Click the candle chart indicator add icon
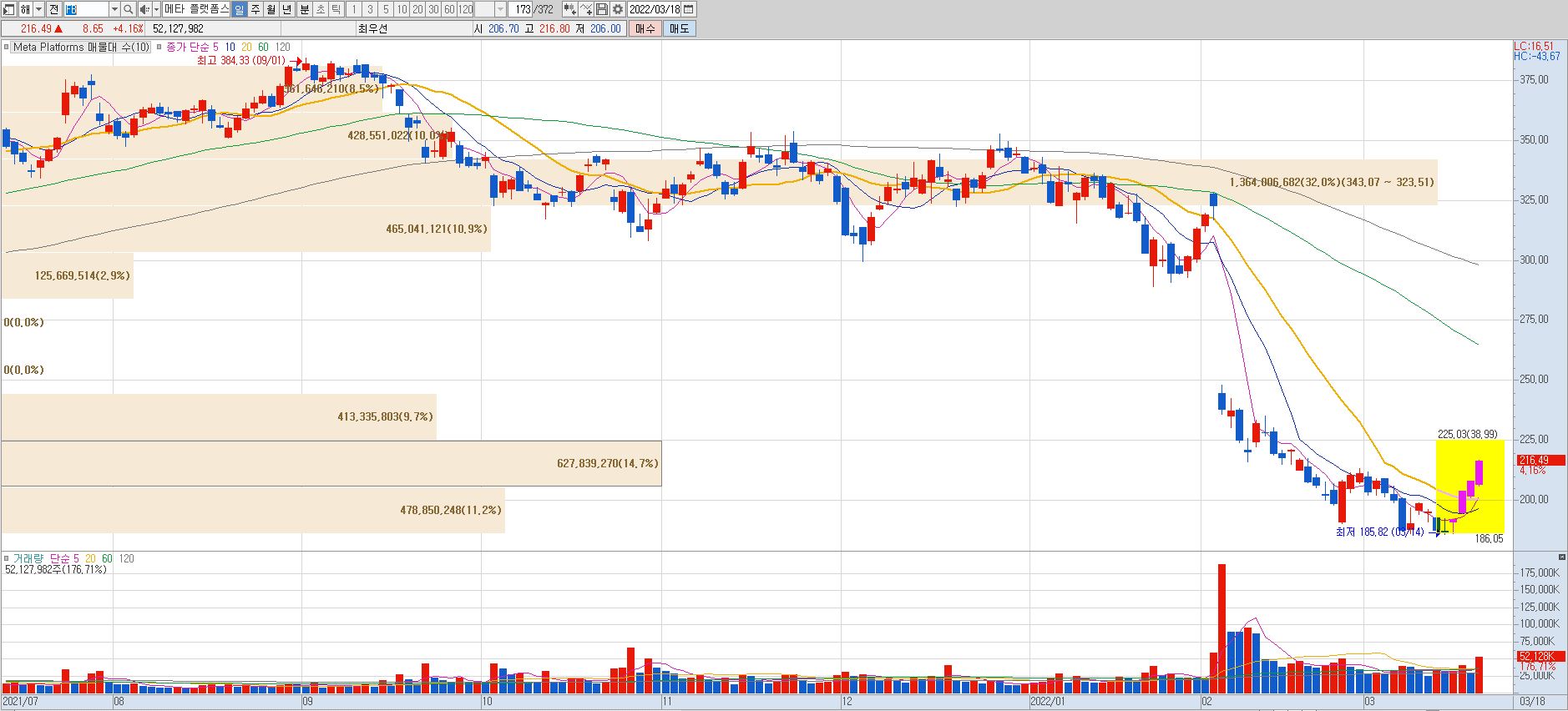Screen dimensions: 1568x711 click(569, 9)
